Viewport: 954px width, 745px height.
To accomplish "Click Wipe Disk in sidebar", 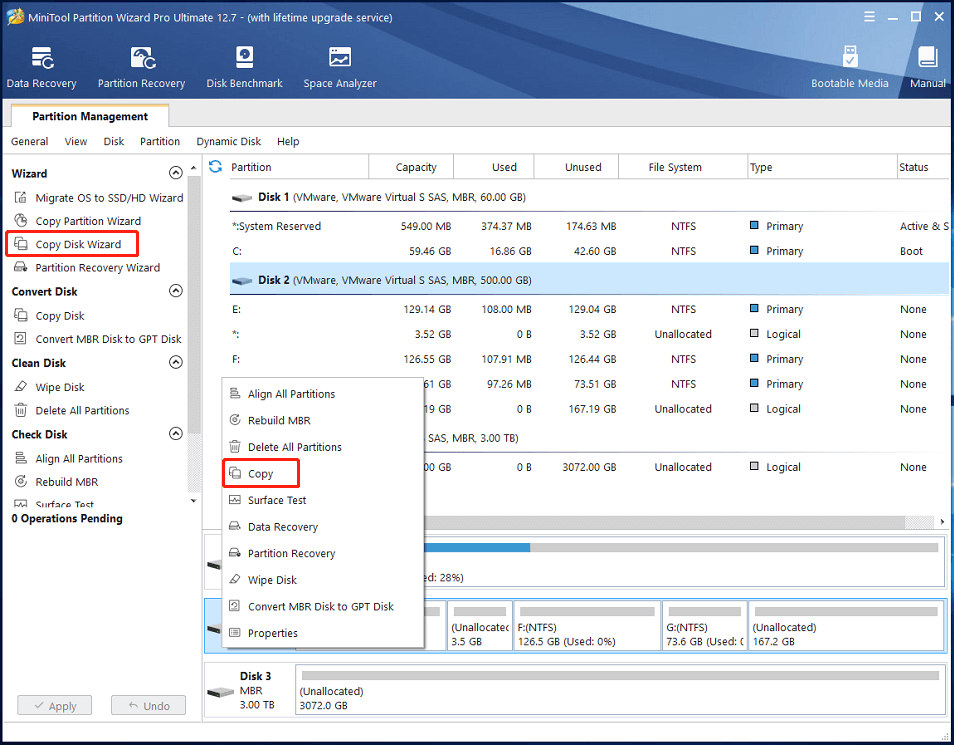I will pos(49,387).
